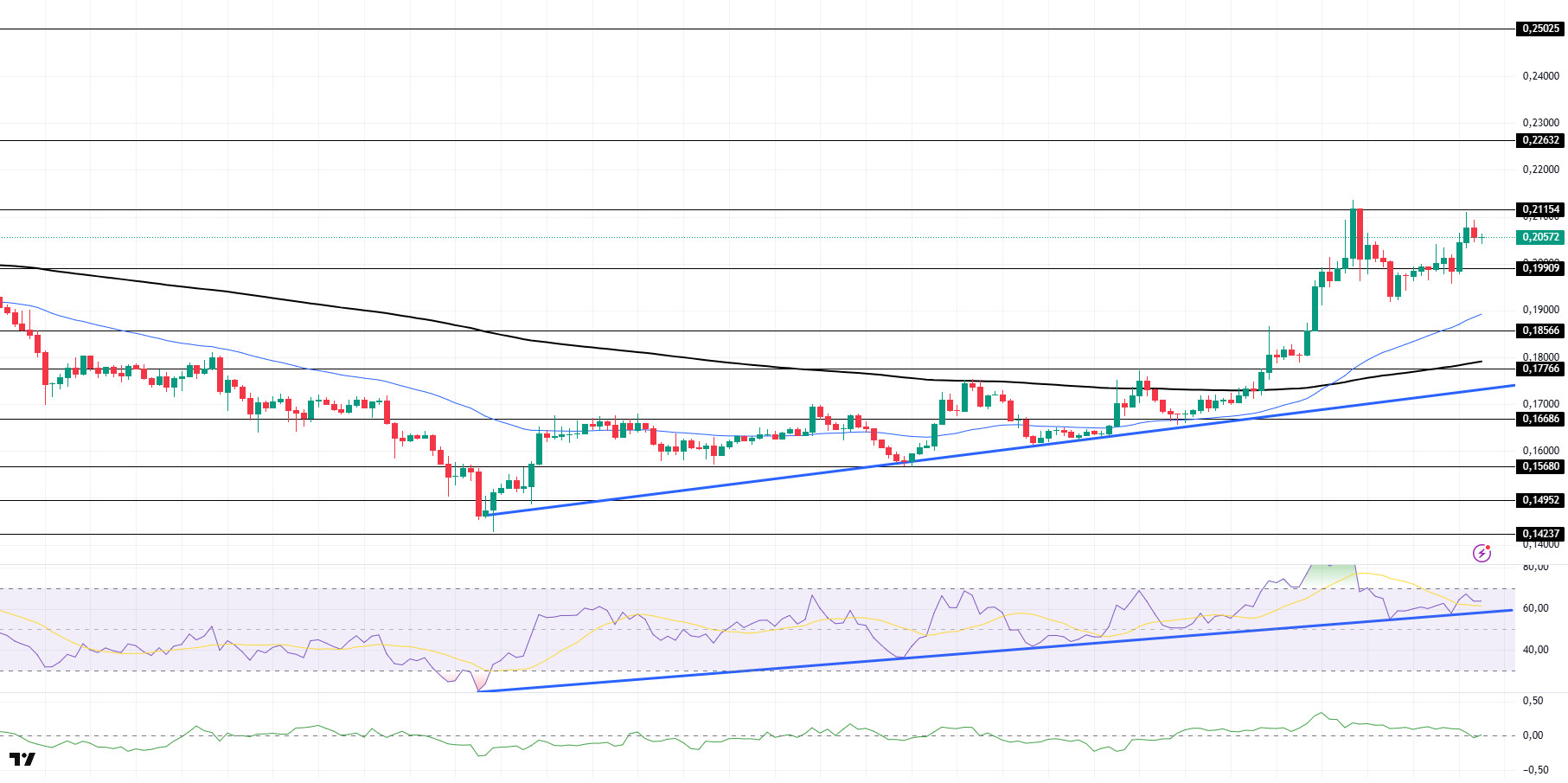Select the 0,22632 price level label
This screenshot has height=783, width=1568.
click(x=1540, y=140)
